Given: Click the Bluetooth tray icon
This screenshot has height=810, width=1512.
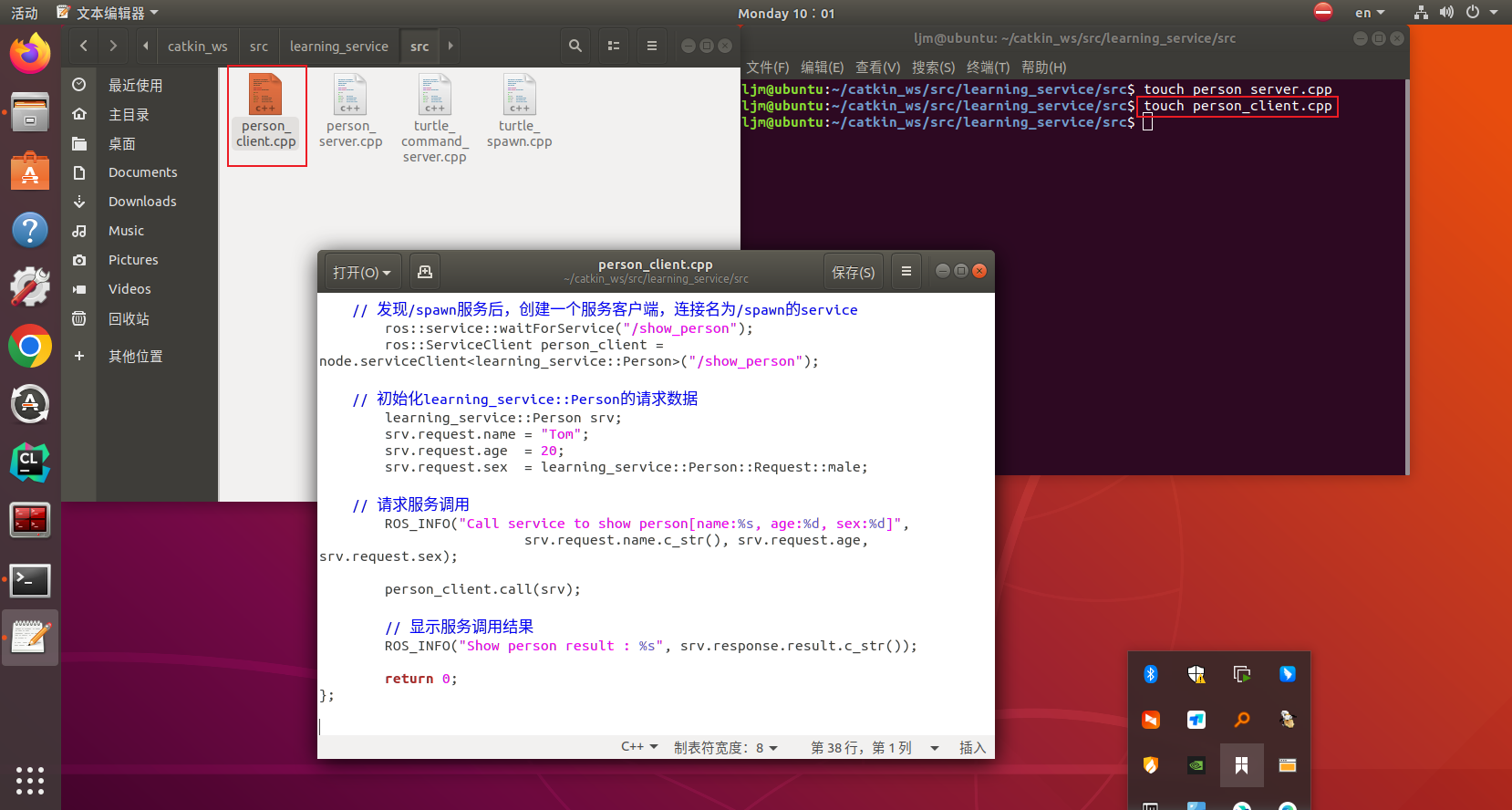Looking at the screenshot, I should click(1151, 674).
